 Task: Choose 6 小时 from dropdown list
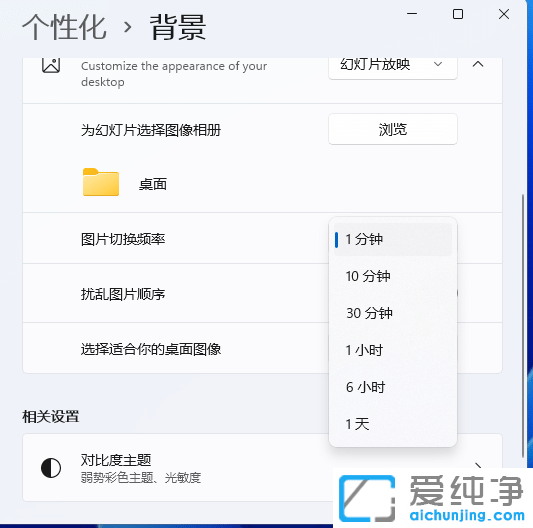coord(393,387)
